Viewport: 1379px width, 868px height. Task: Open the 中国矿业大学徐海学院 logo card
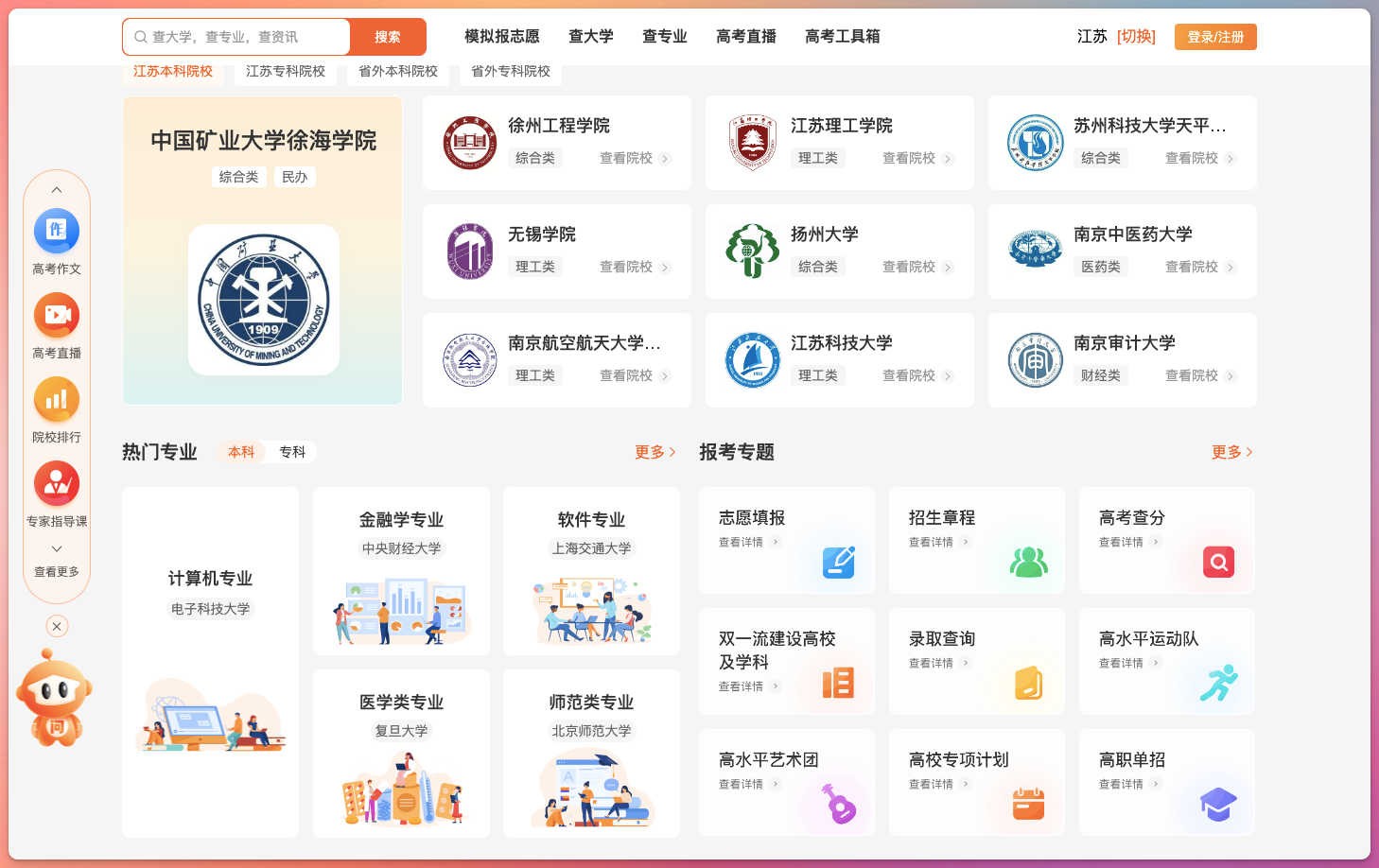pyautogui.click(x=263, y=300)
